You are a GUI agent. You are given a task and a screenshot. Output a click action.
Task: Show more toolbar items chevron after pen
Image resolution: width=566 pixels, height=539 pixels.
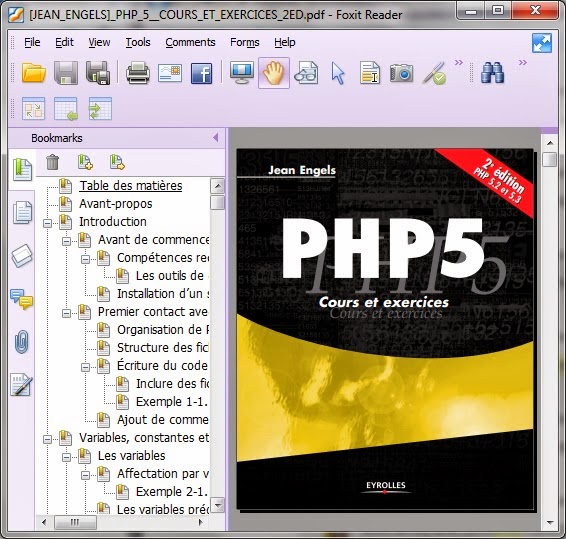click(x=458, y=62)
